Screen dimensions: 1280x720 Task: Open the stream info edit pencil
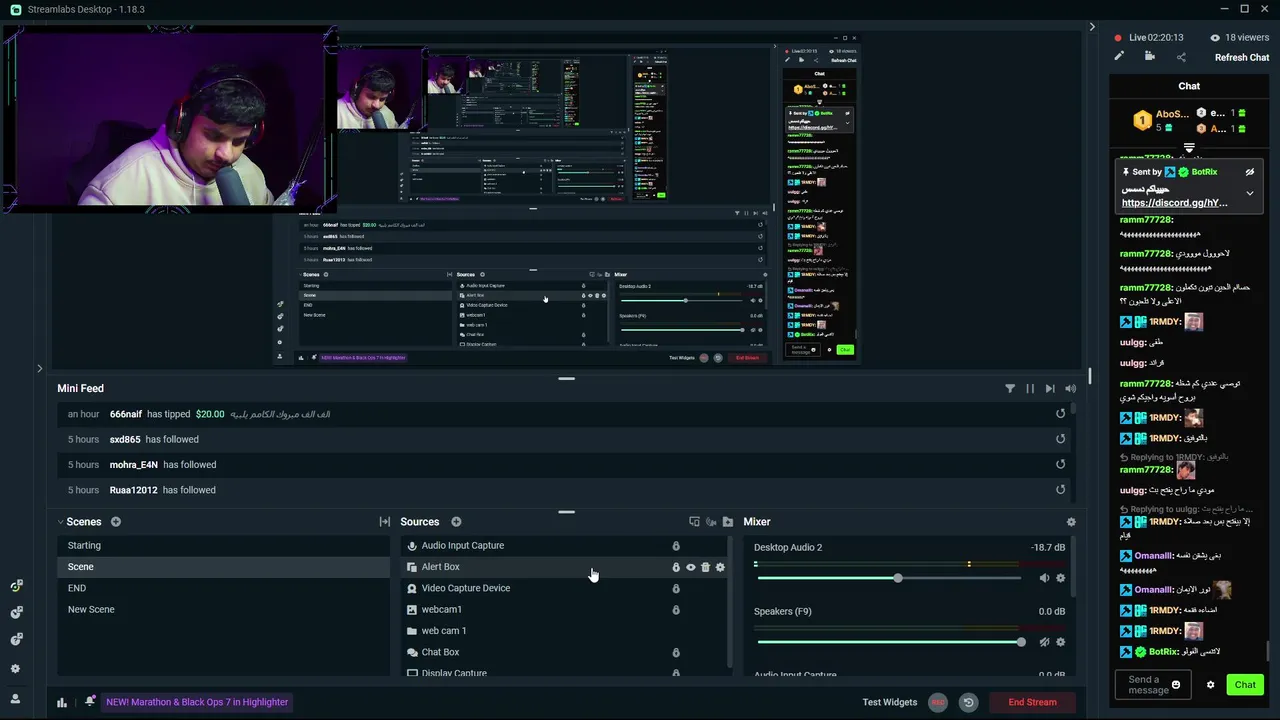pos(1119,57)
